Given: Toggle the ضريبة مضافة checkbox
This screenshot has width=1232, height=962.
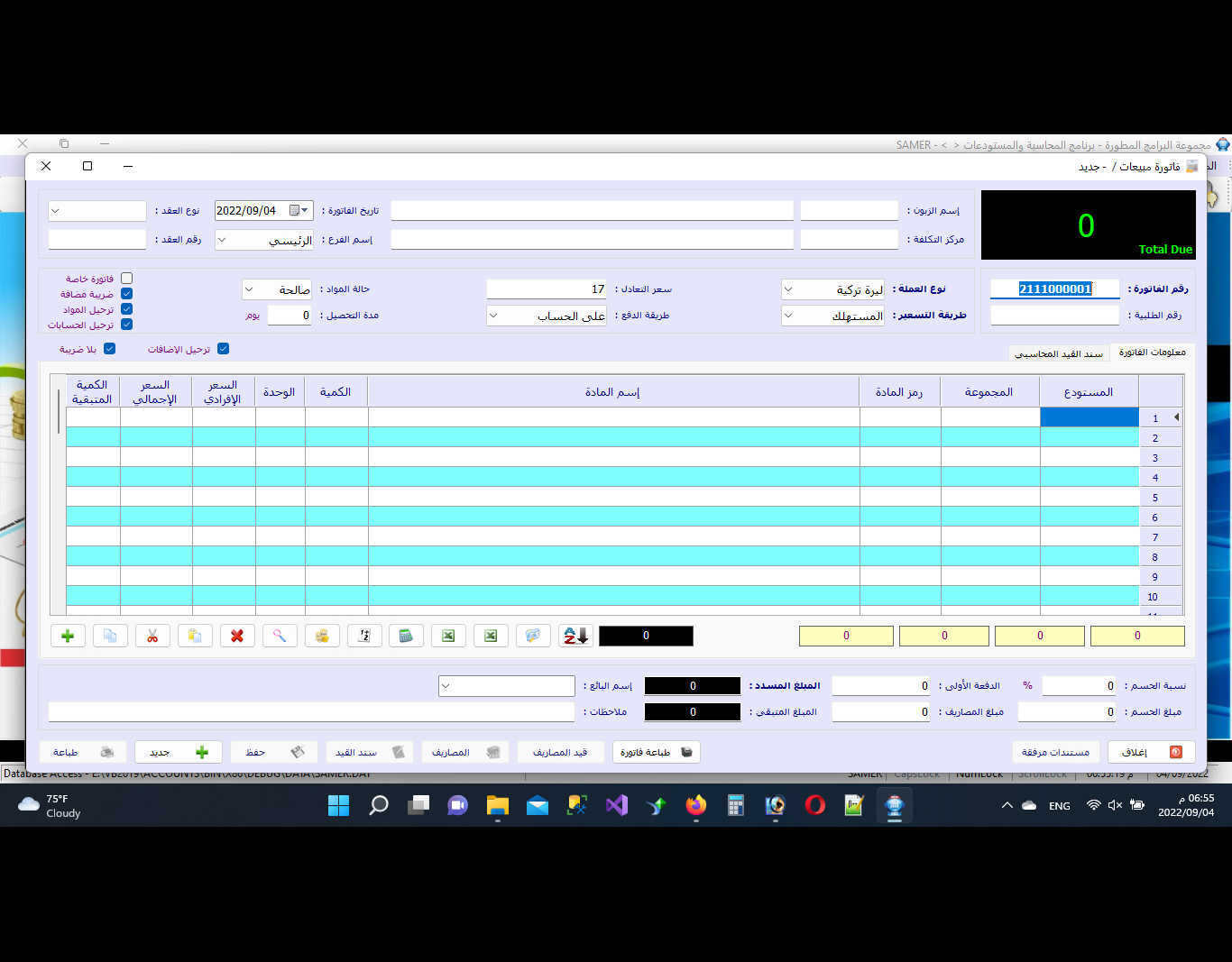Looking at the screenshot, I should (x=126, y=294).
